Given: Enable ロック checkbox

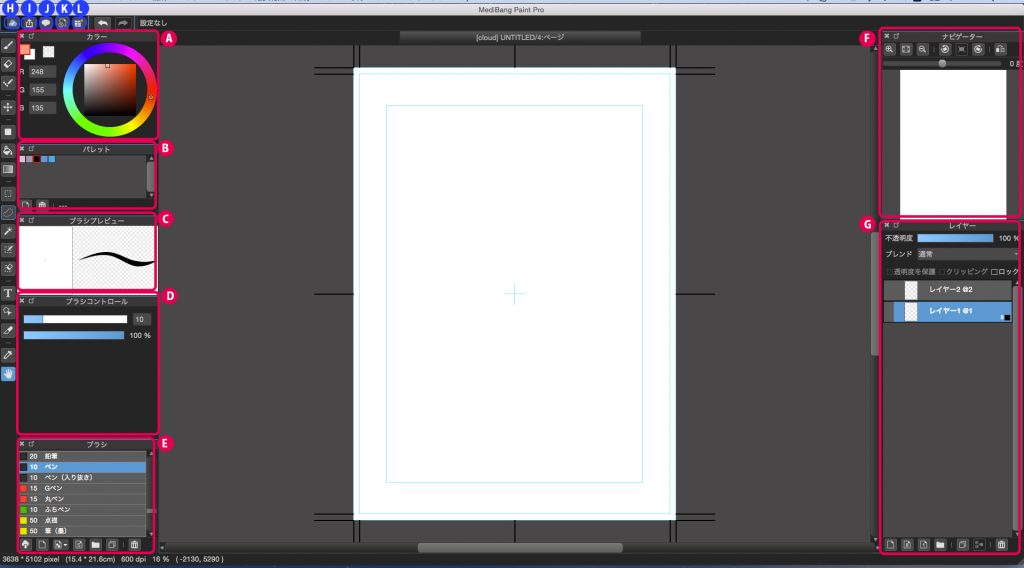Looking at the screenshot, I should coord(994,272).
